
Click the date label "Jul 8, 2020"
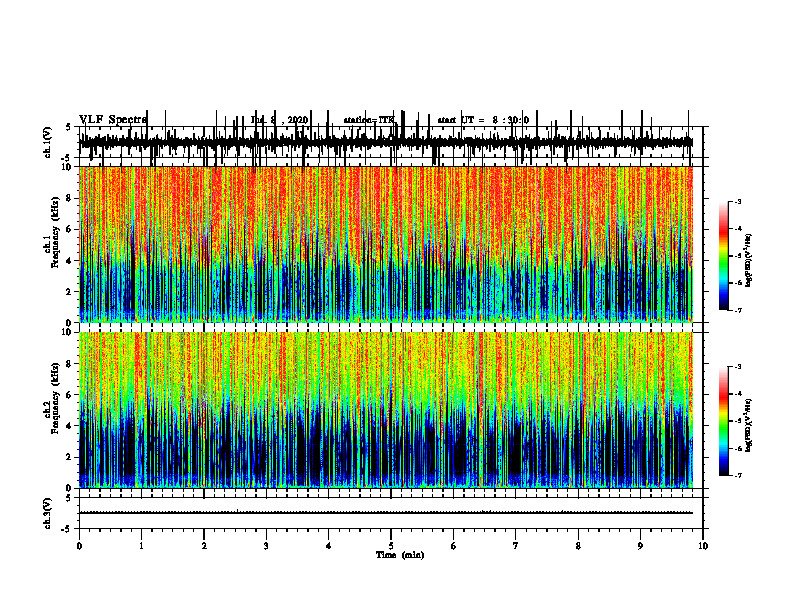[x=279, y=120]
